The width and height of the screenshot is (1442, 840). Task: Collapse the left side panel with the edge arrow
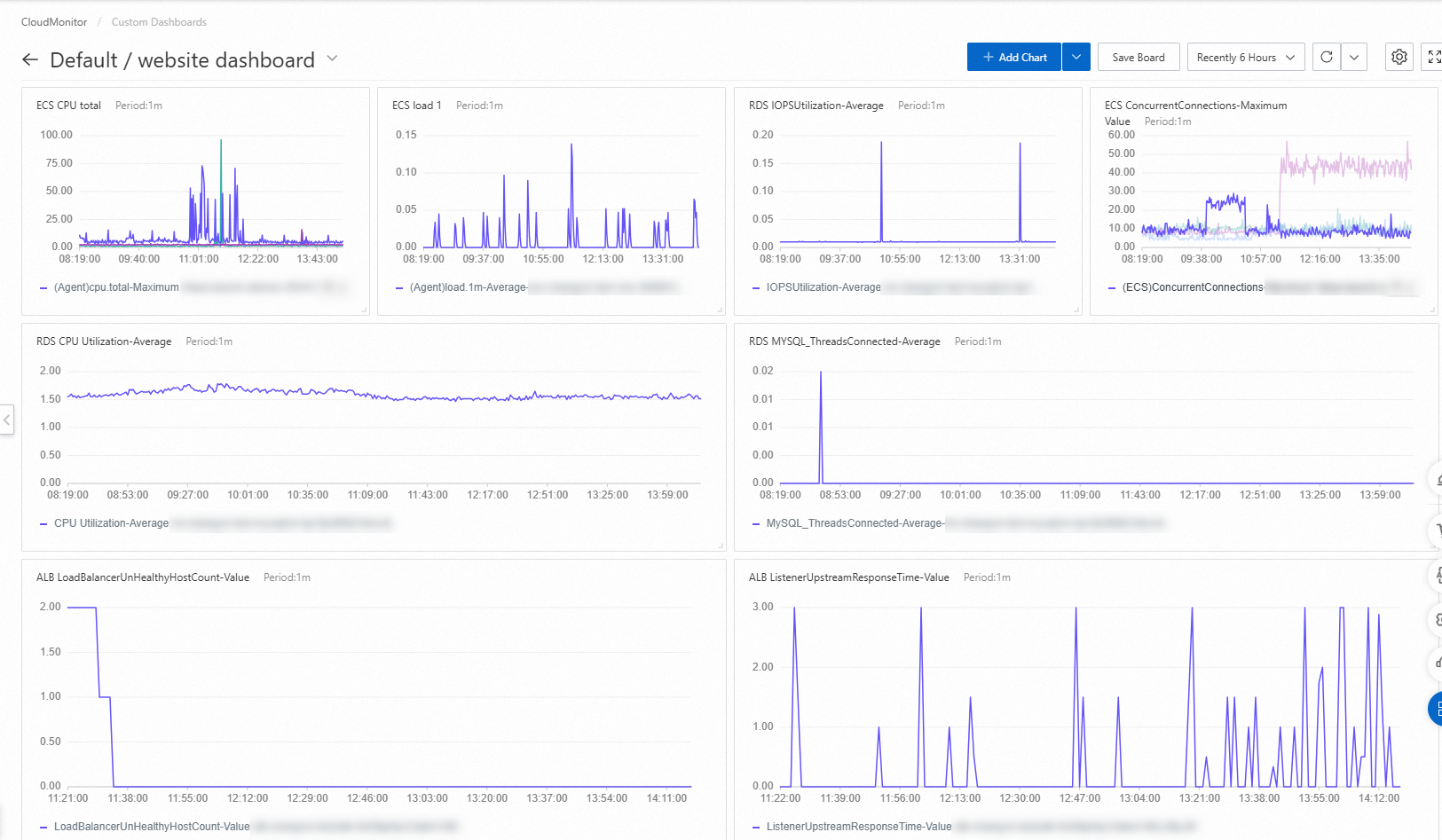pyautogui.click(x=7, y=420)
